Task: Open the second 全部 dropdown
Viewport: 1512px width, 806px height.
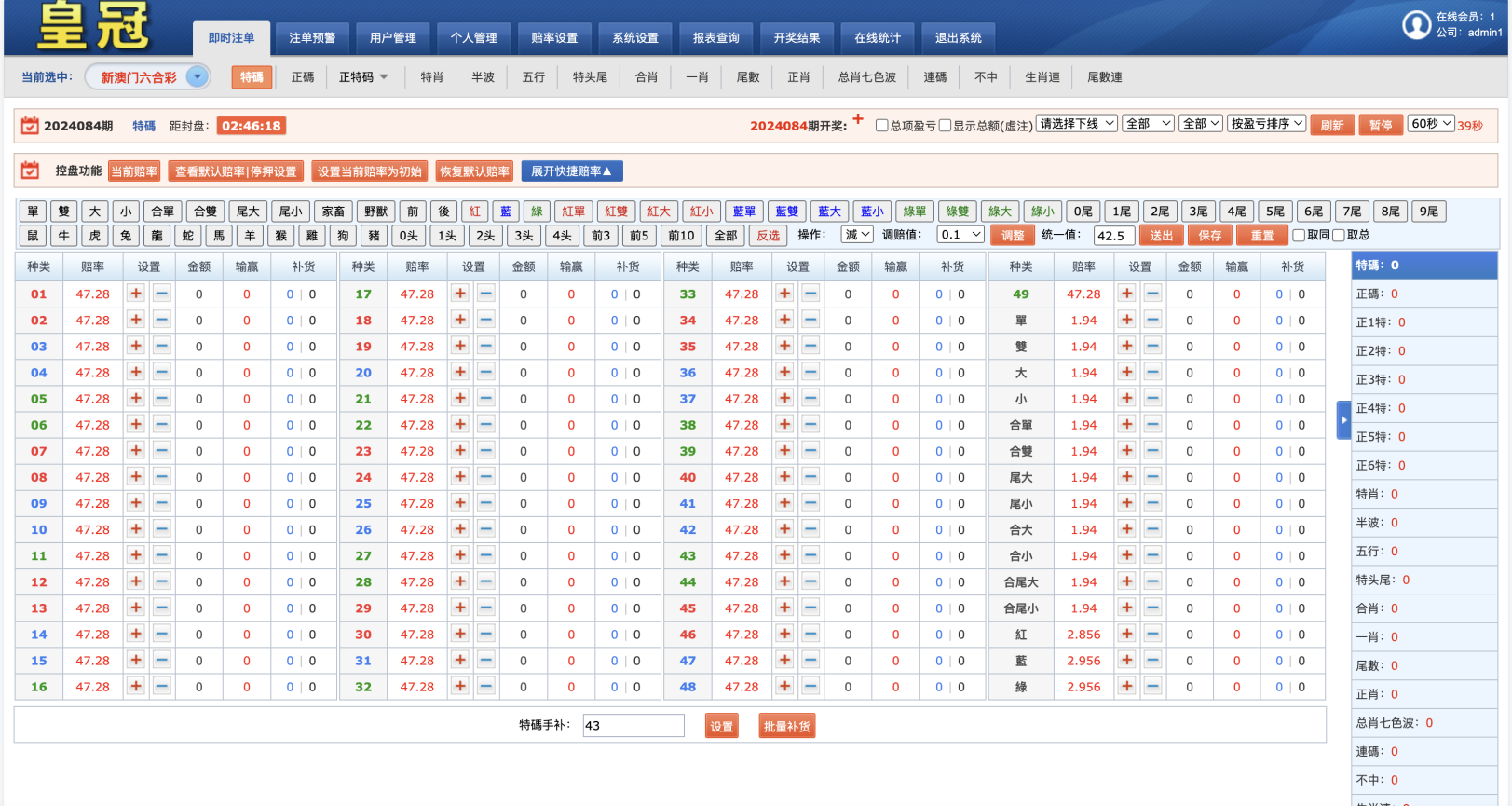Action: tap(1201, 124)
